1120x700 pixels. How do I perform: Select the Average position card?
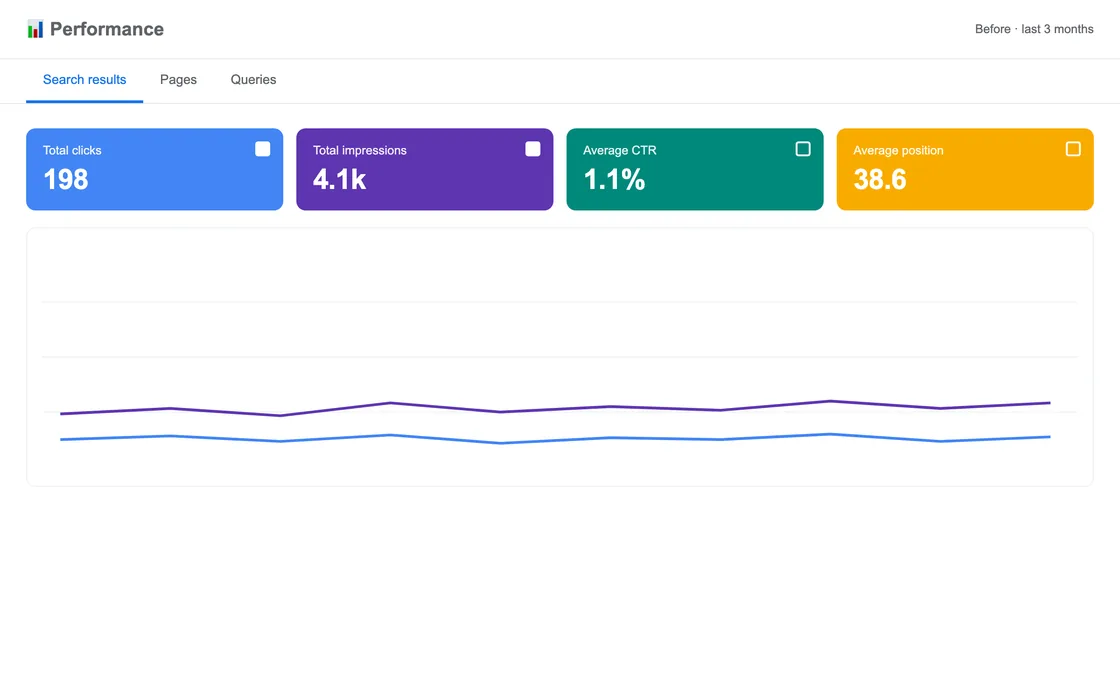[964, 169]
